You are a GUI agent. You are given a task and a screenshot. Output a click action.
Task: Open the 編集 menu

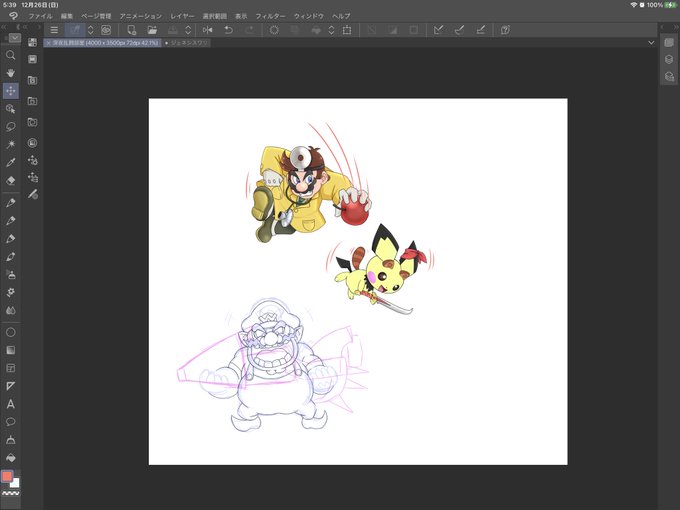pos(67,16)
